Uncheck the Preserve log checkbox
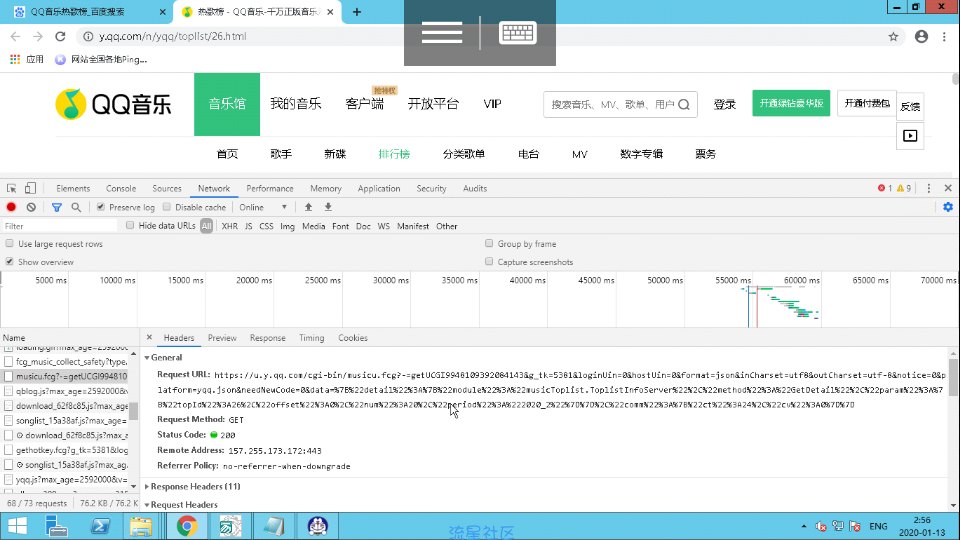Screen dimensions: 960x540 [x=101, y=208]
